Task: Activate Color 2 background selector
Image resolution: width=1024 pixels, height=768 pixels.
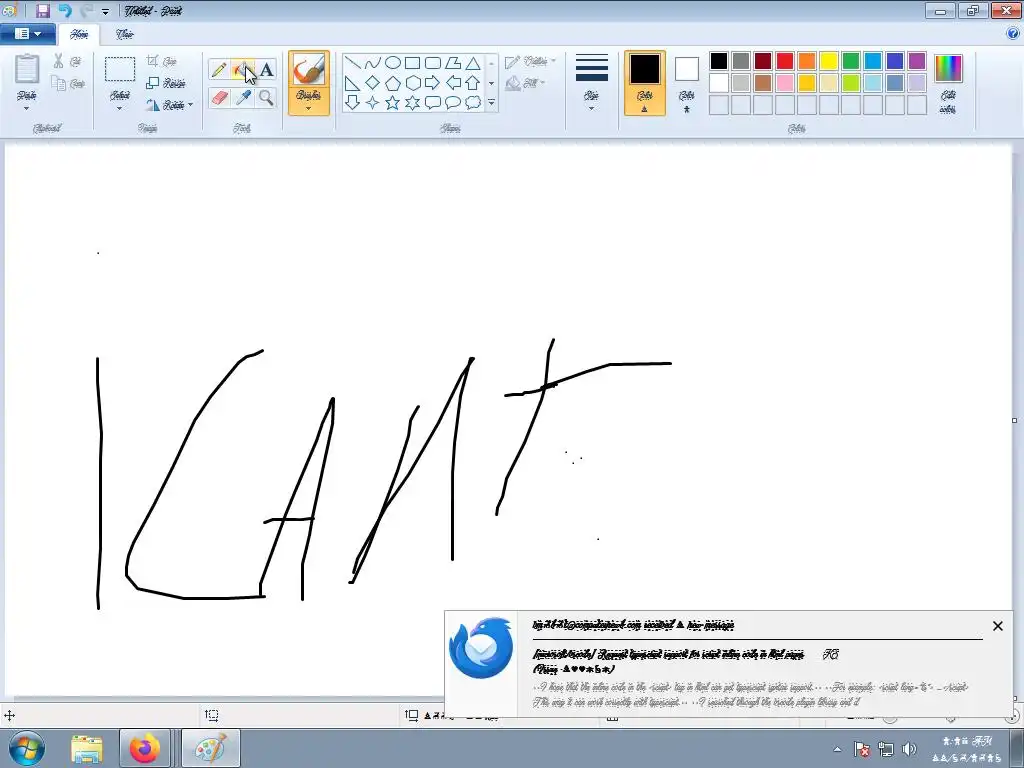Action: pyautogui.click(x=686, y=83)
